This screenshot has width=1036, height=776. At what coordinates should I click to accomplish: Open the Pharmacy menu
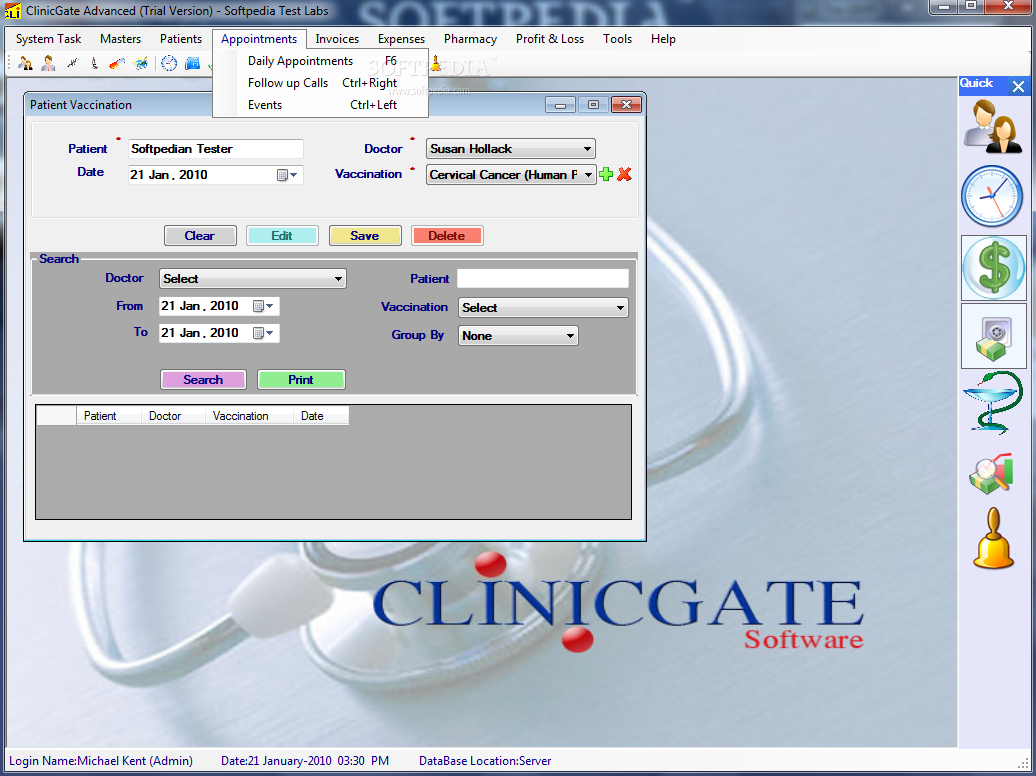tap(470, 39)
